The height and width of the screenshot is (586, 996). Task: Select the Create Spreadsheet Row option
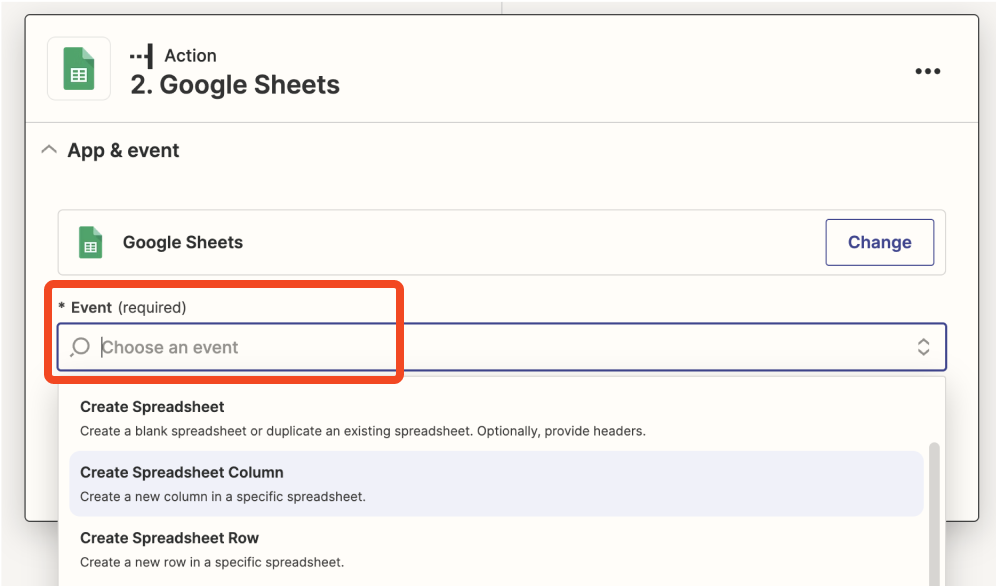tap(496, 549)
